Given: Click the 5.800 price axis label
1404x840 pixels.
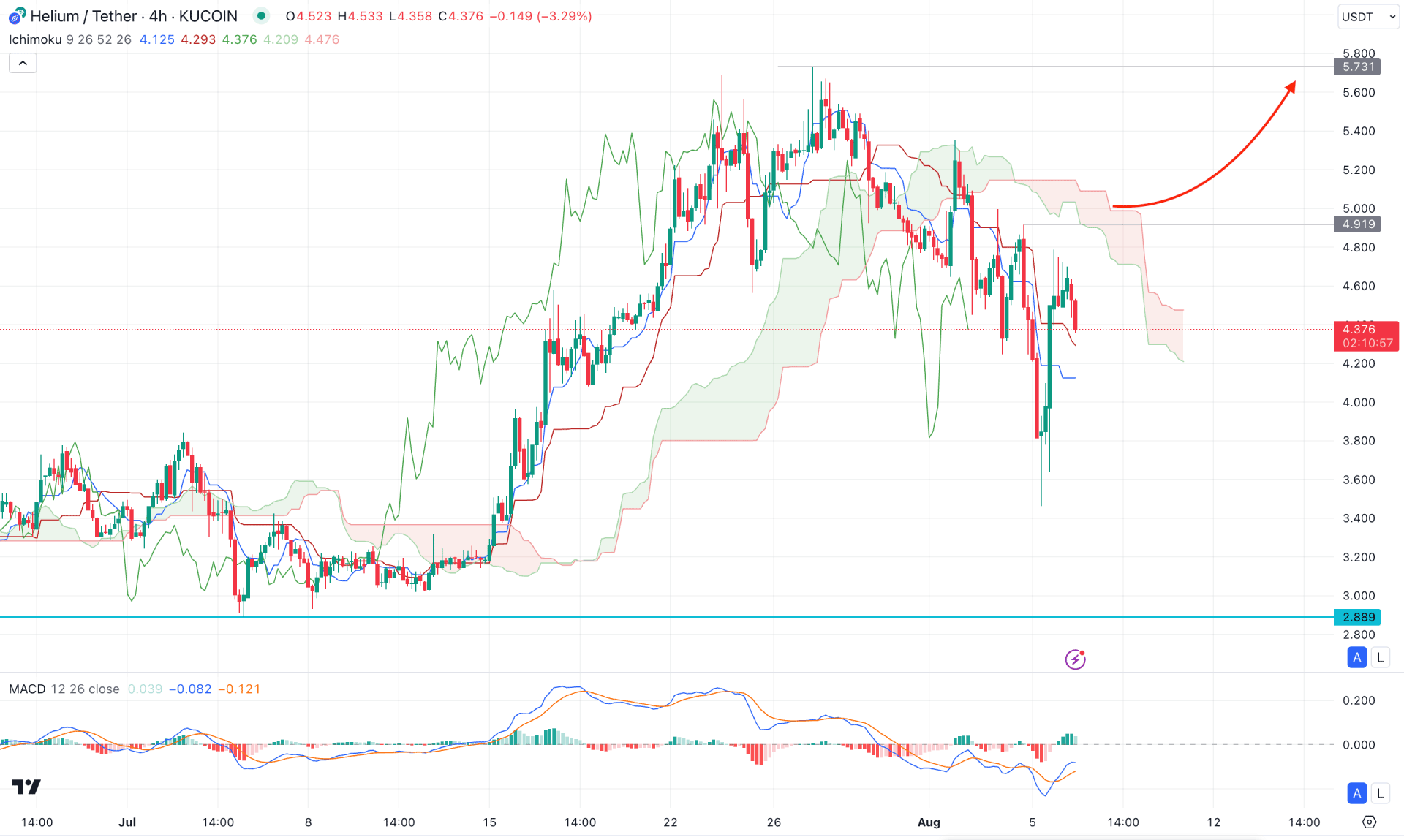Looking at the screenshot, I should (x=1359, y=53).
